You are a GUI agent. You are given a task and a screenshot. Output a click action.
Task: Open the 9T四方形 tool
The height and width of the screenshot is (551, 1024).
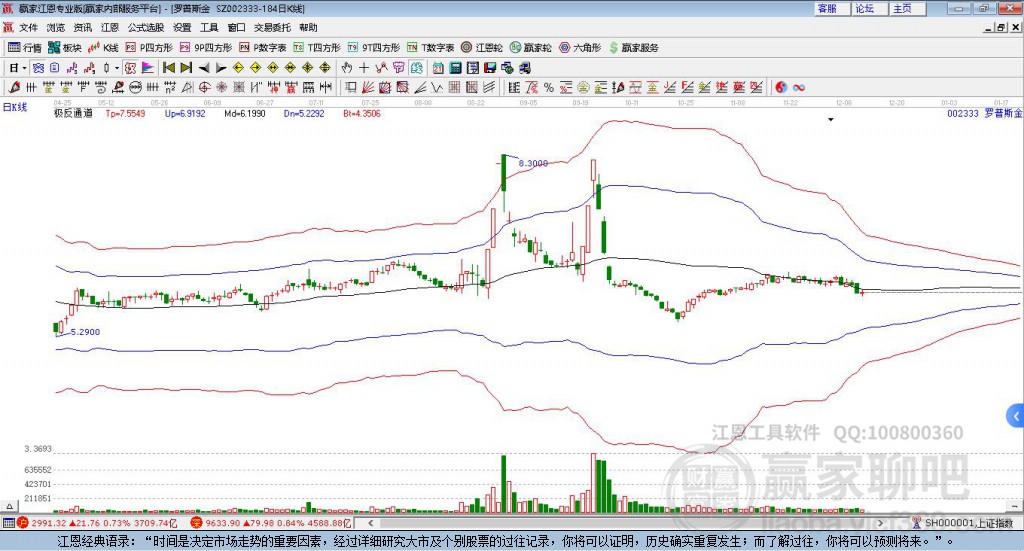coord(374,48)
